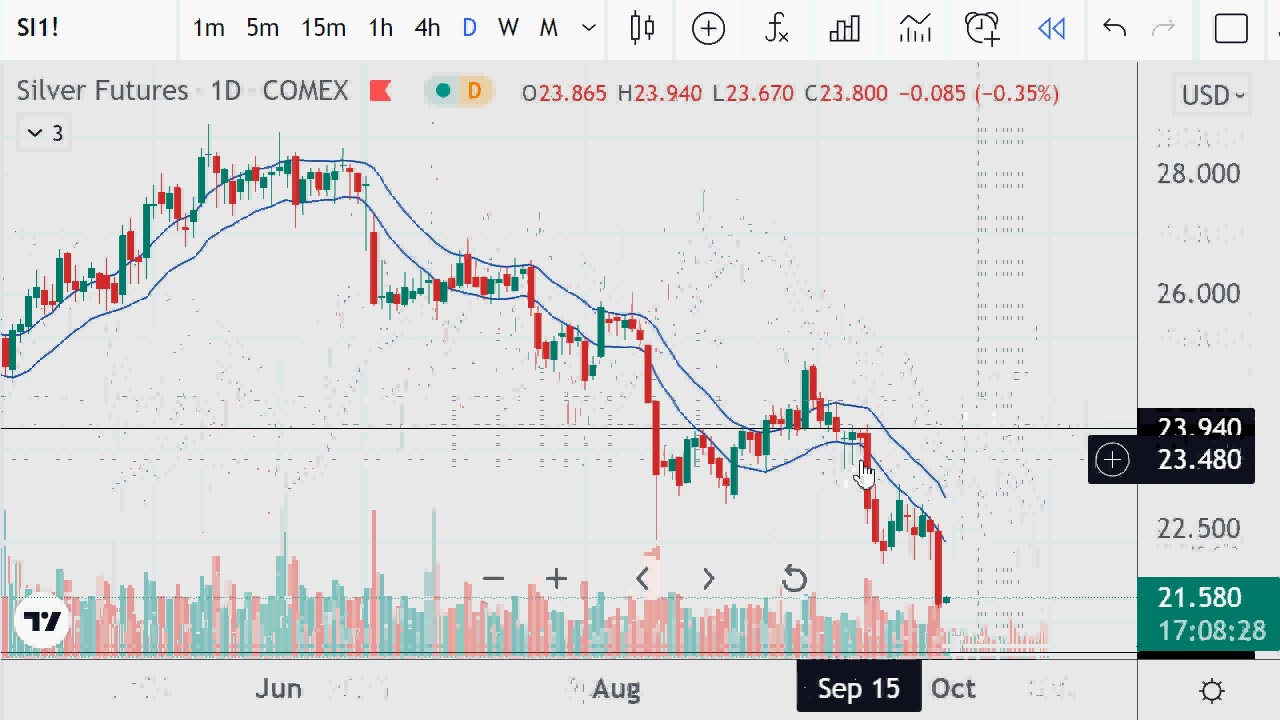Create an alert with the clock icon
The image size is (1280, 720).
point(982,28)
